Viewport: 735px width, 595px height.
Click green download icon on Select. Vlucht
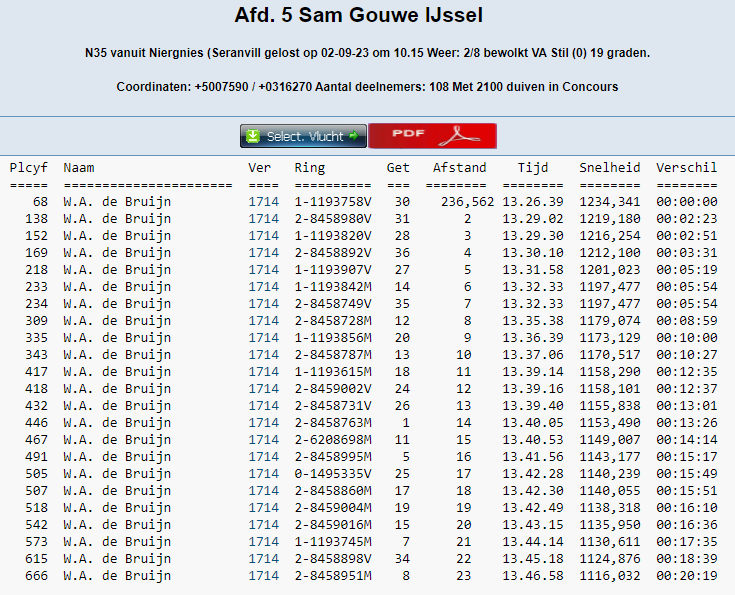pyautogui.click(x=253, y=136)
